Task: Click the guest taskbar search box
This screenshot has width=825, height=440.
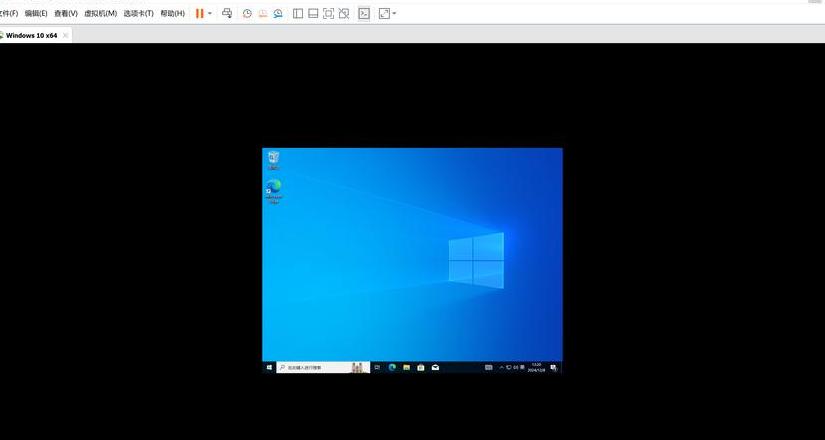Action: 323,367
